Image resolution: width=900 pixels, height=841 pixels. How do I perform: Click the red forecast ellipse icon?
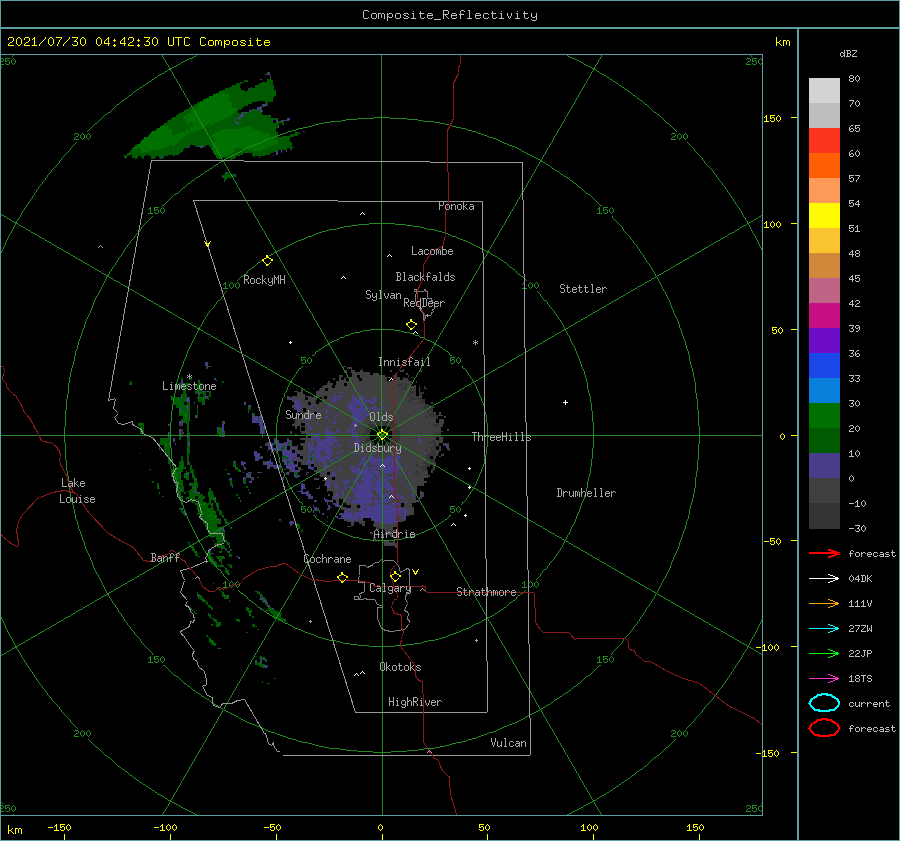[824, 728]
